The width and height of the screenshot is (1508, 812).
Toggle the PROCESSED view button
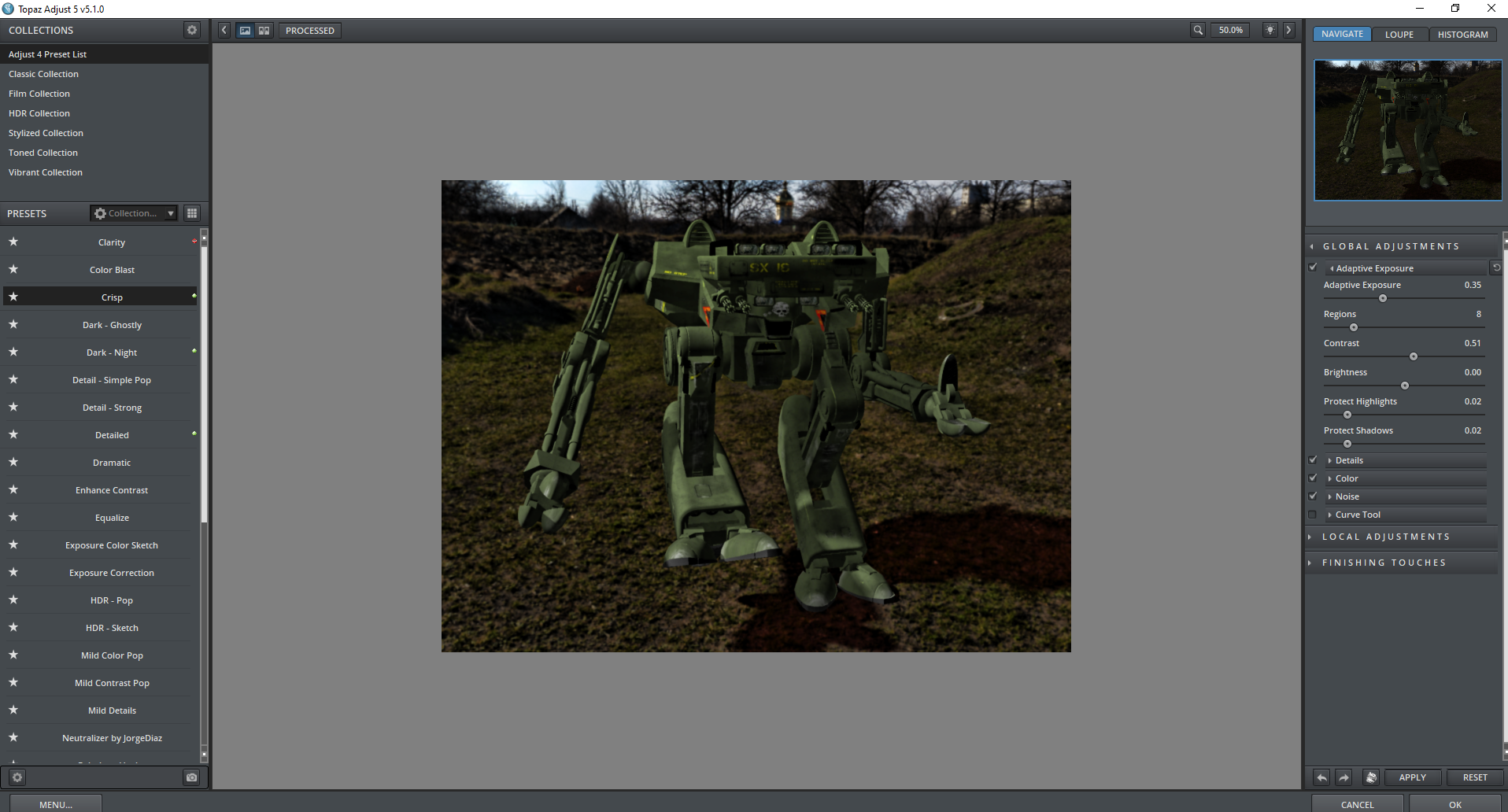click(x=310, y=30)
